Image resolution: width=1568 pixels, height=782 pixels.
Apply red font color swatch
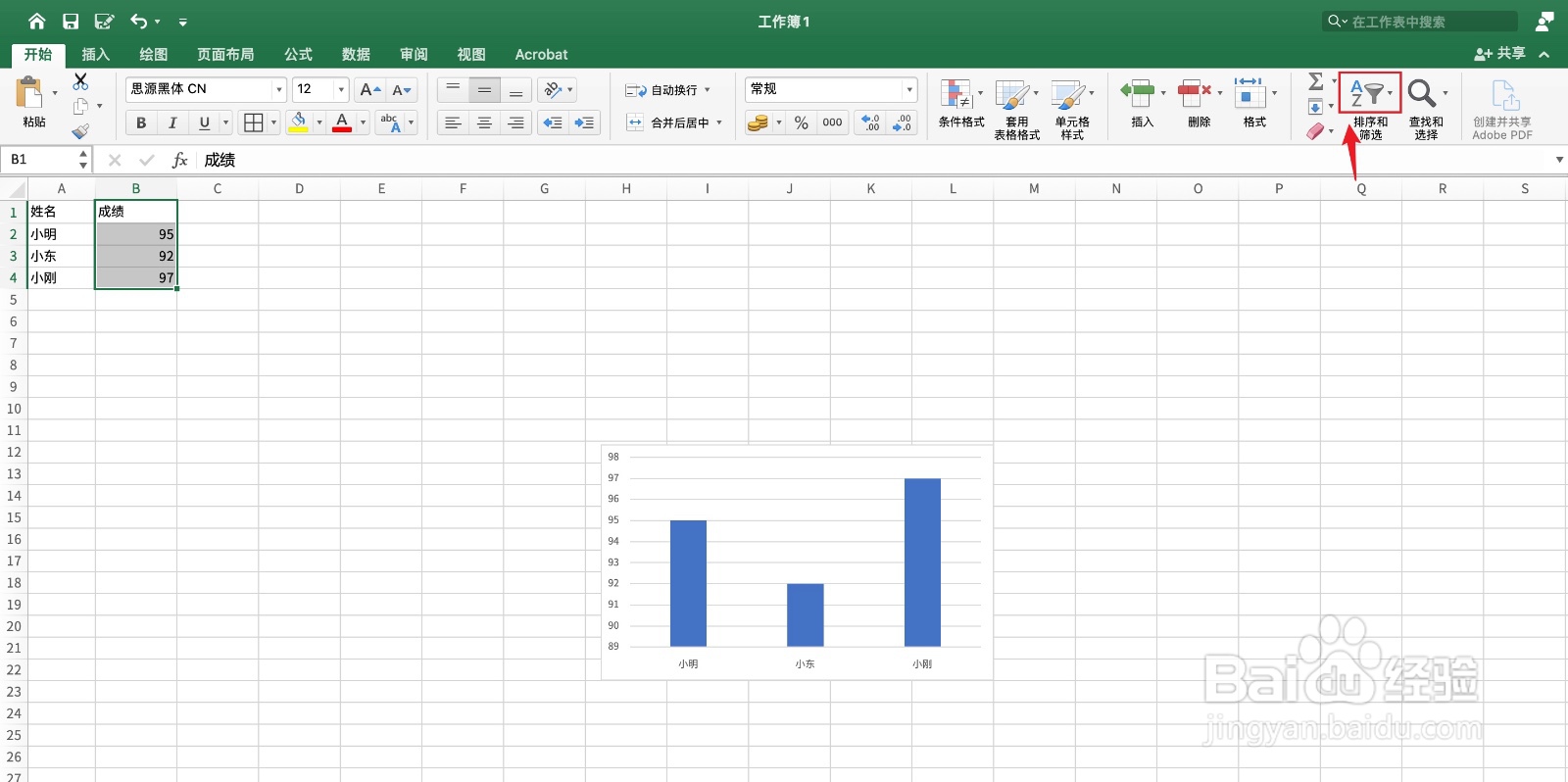click(x=342, y=122)
